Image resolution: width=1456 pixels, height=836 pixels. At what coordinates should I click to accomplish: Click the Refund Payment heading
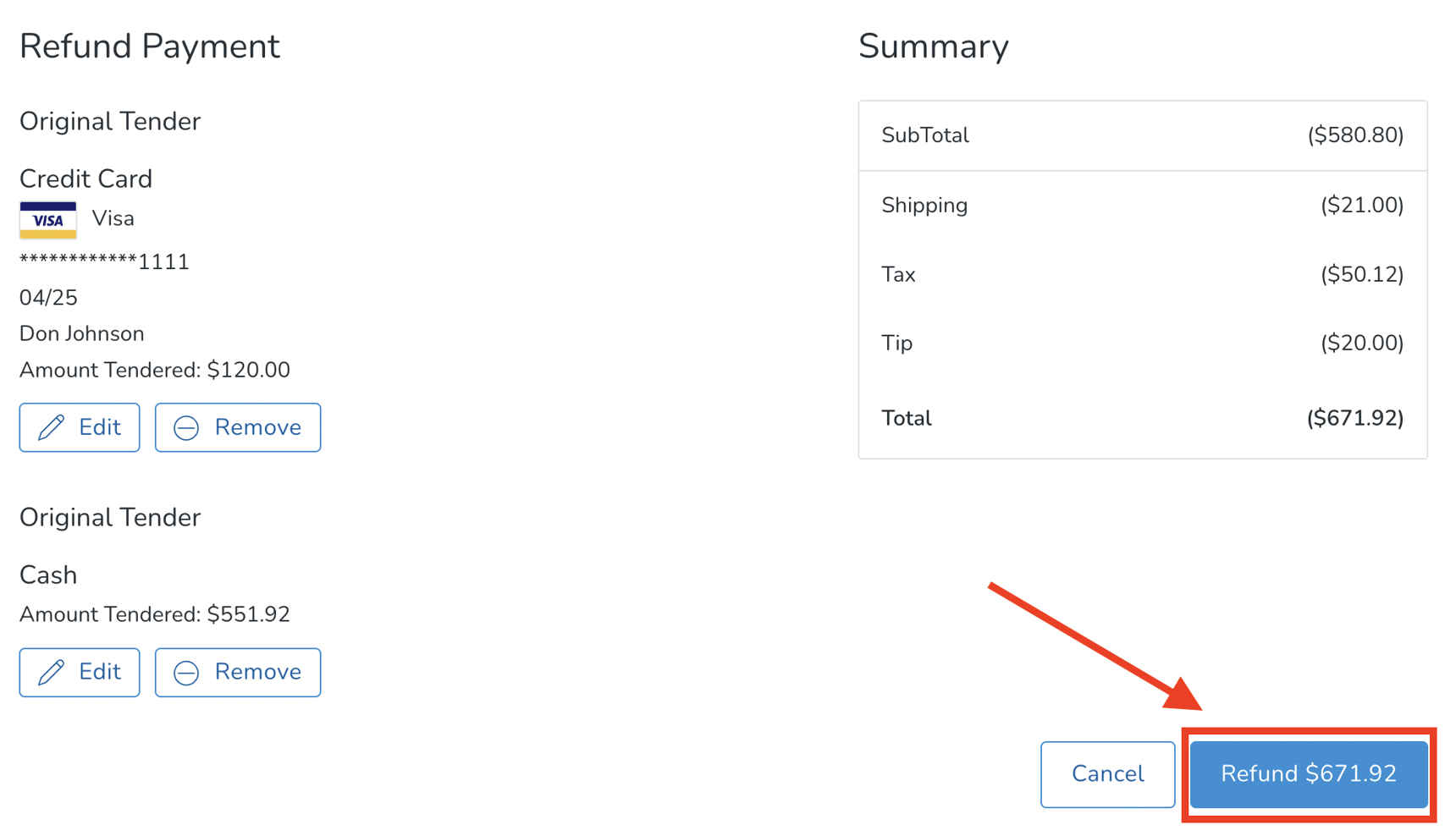coord(150,47)
